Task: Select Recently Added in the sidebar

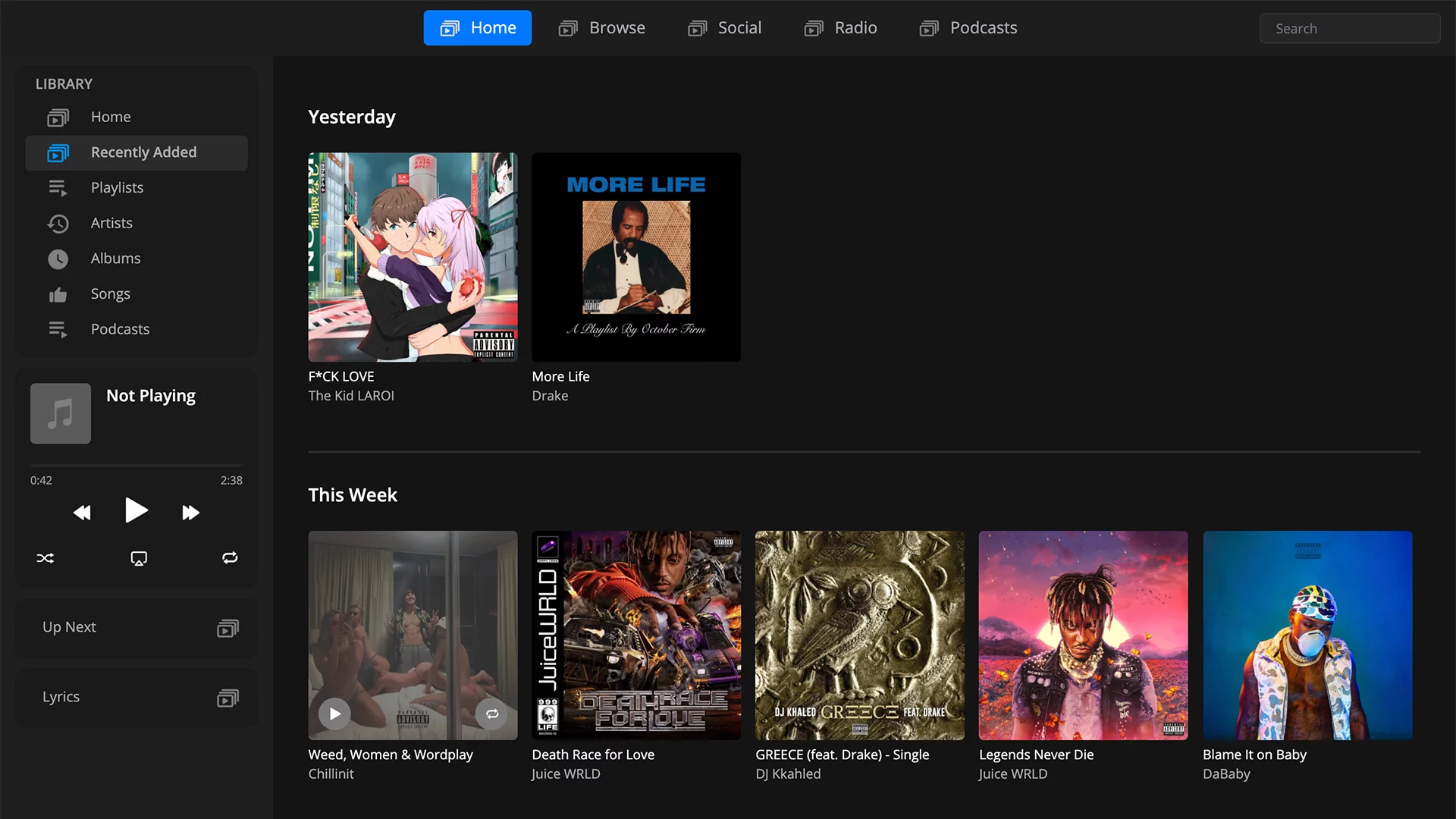Action: pyautogui.click(x=136, y=153)
